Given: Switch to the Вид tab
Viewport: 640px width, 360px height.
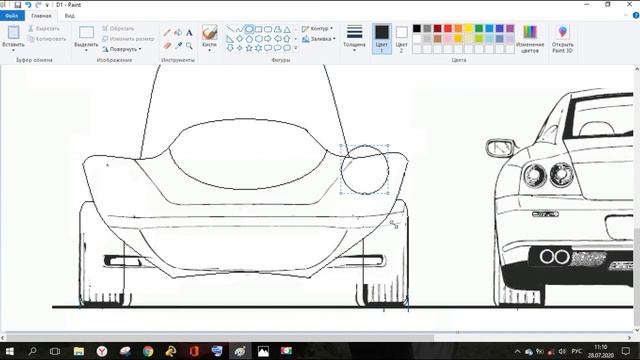Looking at the screenshot, I should [x=69, y=16].
